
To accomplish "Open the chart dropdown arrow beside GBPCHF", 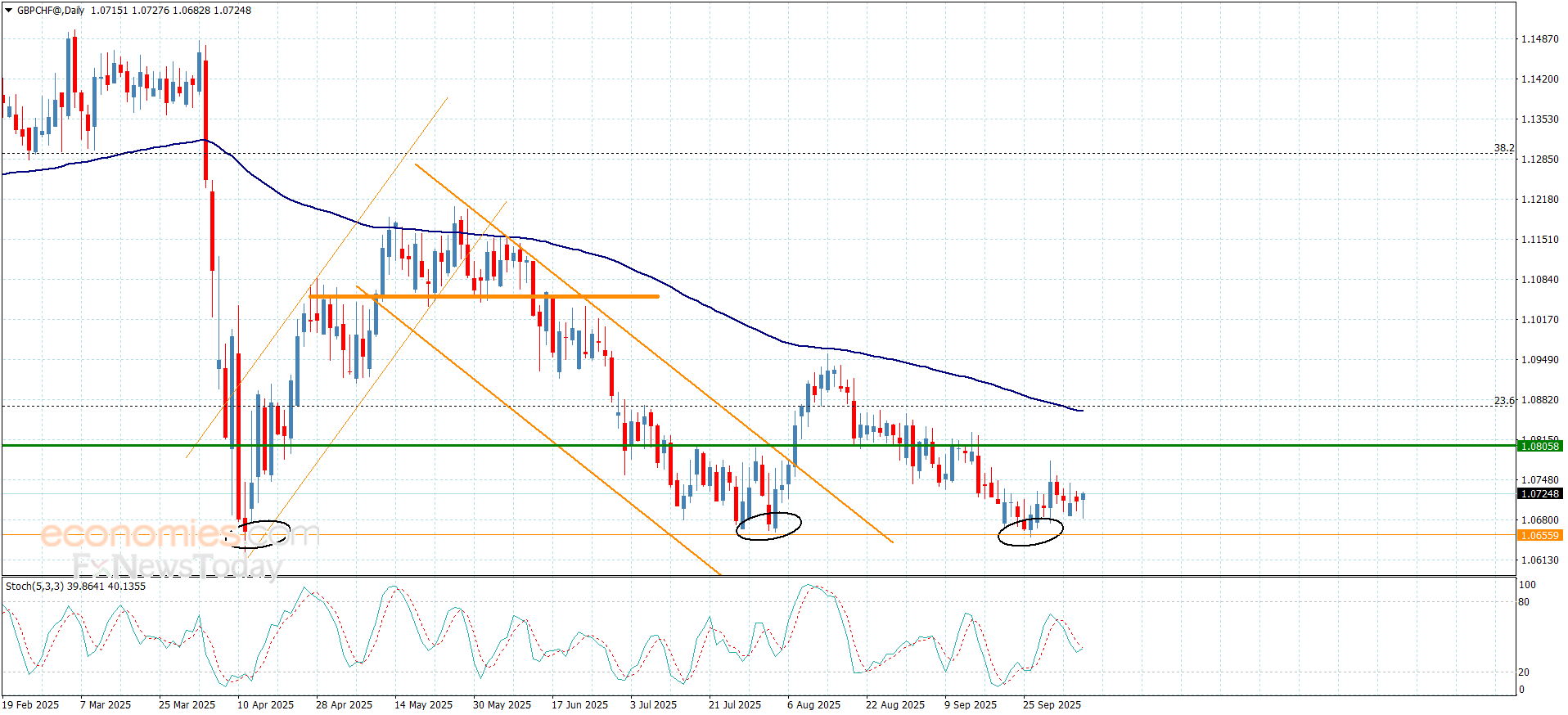I will coord(9,11).
